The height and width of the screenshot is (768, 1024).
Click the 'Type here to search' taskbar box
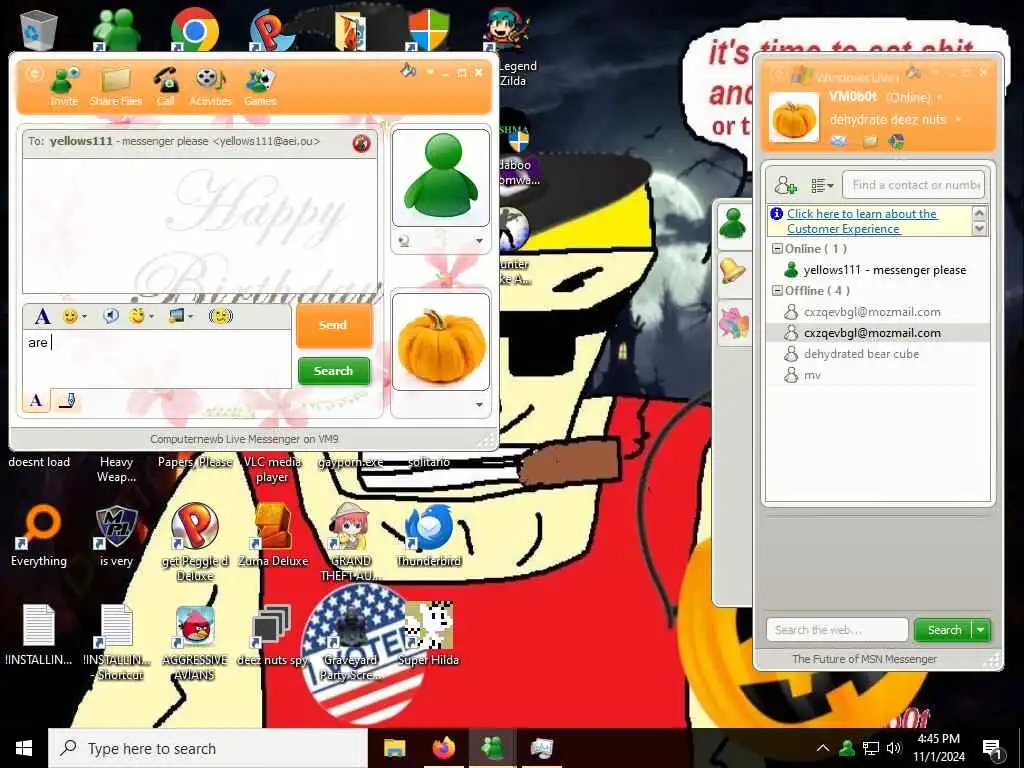point(208,748)
